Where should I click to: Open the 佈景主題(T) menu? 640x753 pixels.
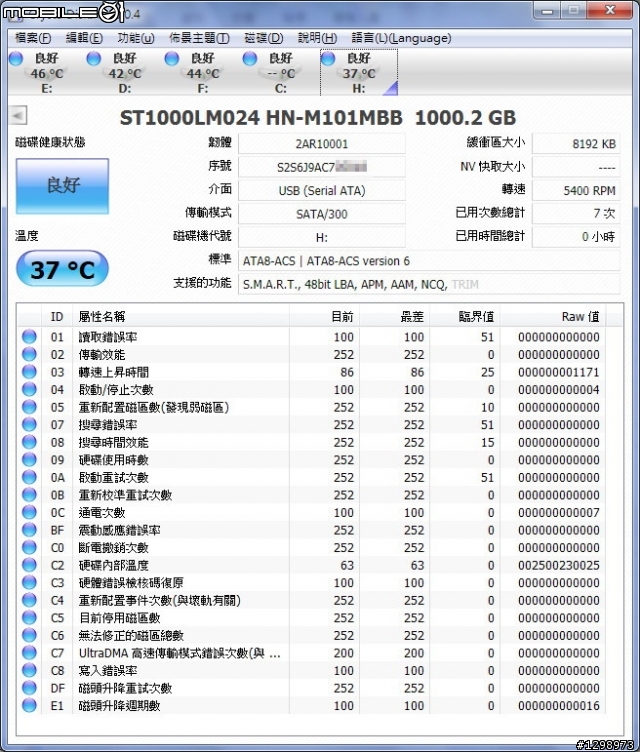199,38
